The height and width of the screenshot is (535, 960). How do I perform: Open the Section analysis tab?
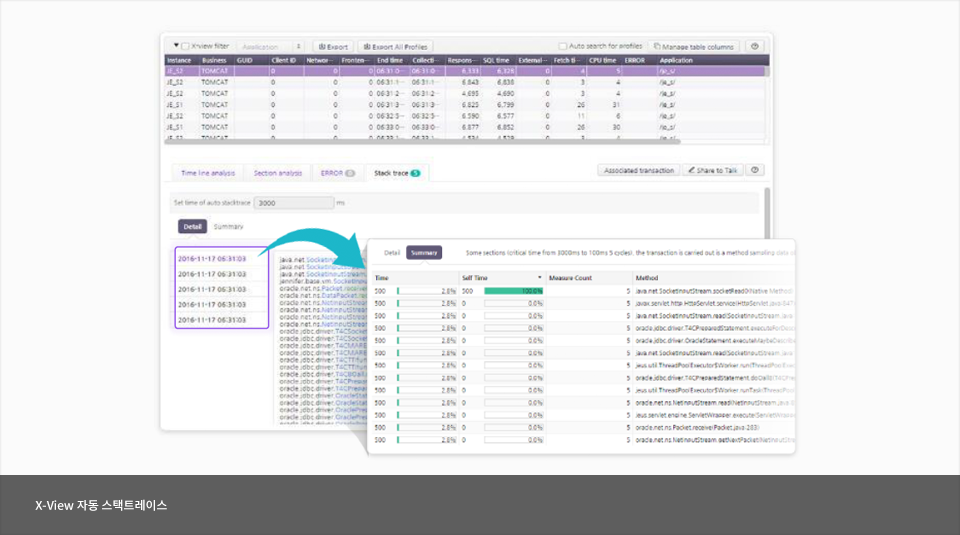click(277, 173)
